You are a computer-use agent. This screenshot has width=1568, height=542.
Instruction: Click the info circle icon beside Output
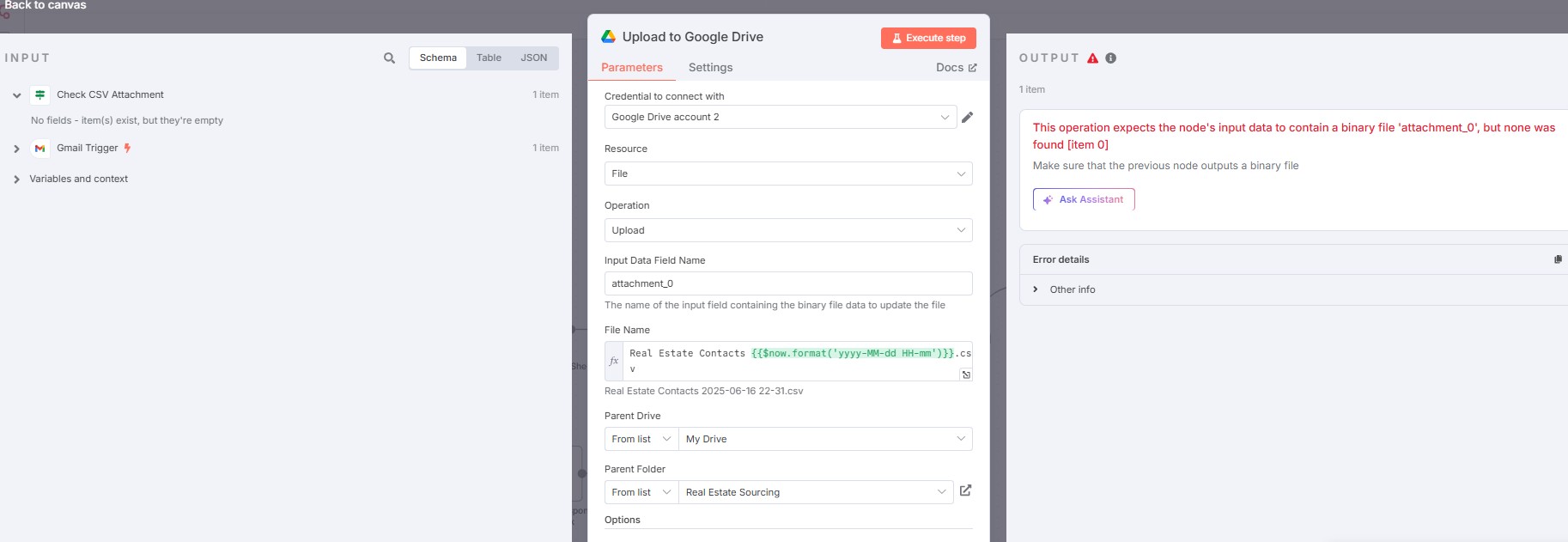pos(1111,58)
